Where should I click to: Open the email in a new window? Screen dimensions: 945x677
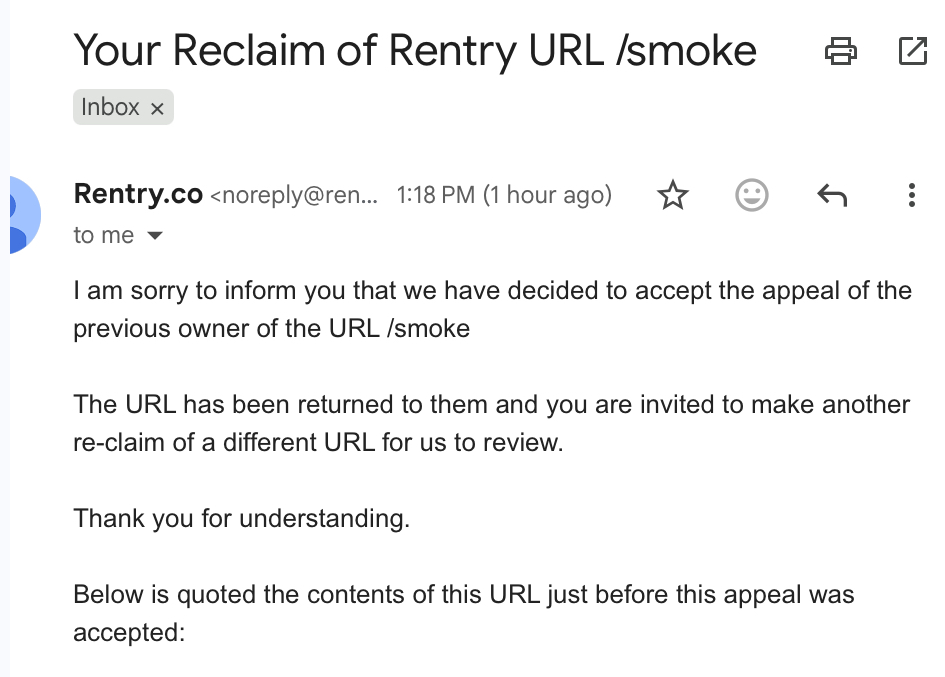(912, 50)
